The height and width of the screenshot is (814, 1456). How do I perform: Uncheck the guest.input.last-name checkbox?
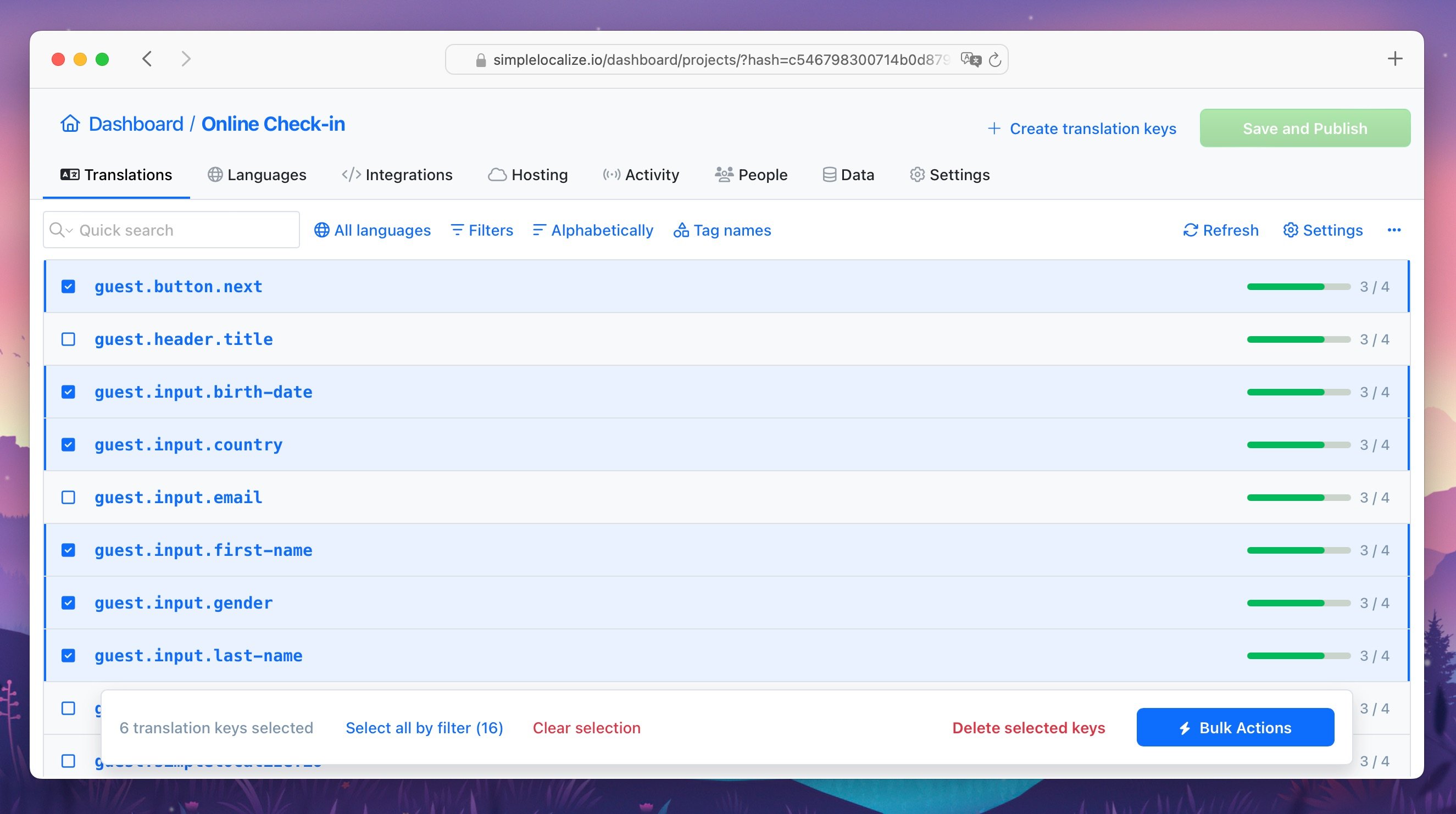tap(68, 655)
